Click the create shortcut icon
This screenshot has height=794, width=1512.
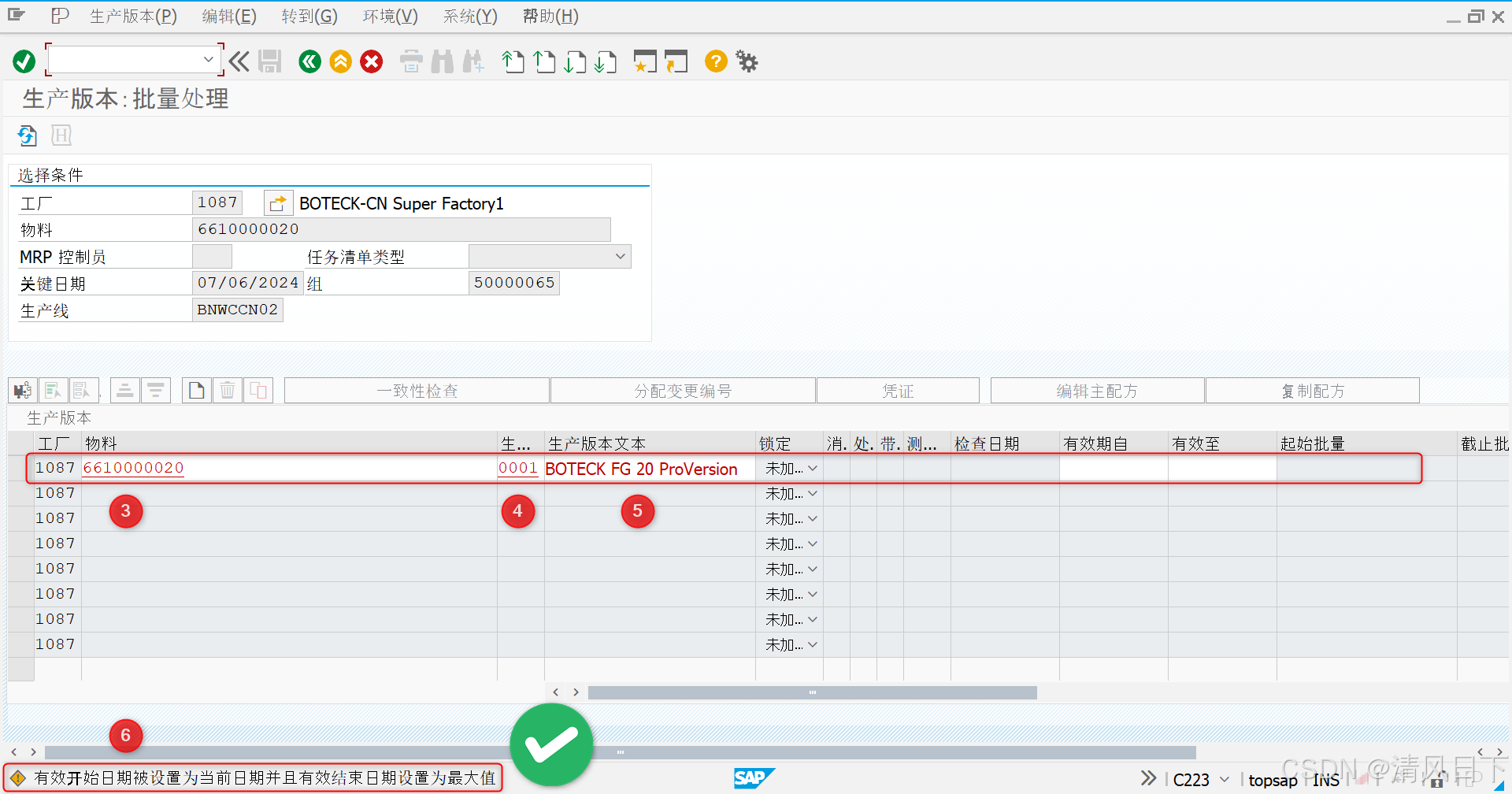(x=676, y=61)
